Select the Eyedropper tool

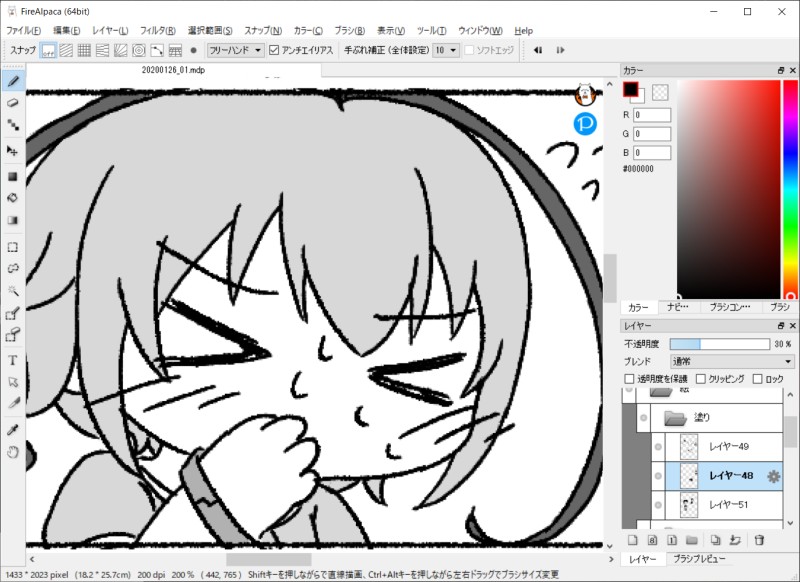pos(13,429)
